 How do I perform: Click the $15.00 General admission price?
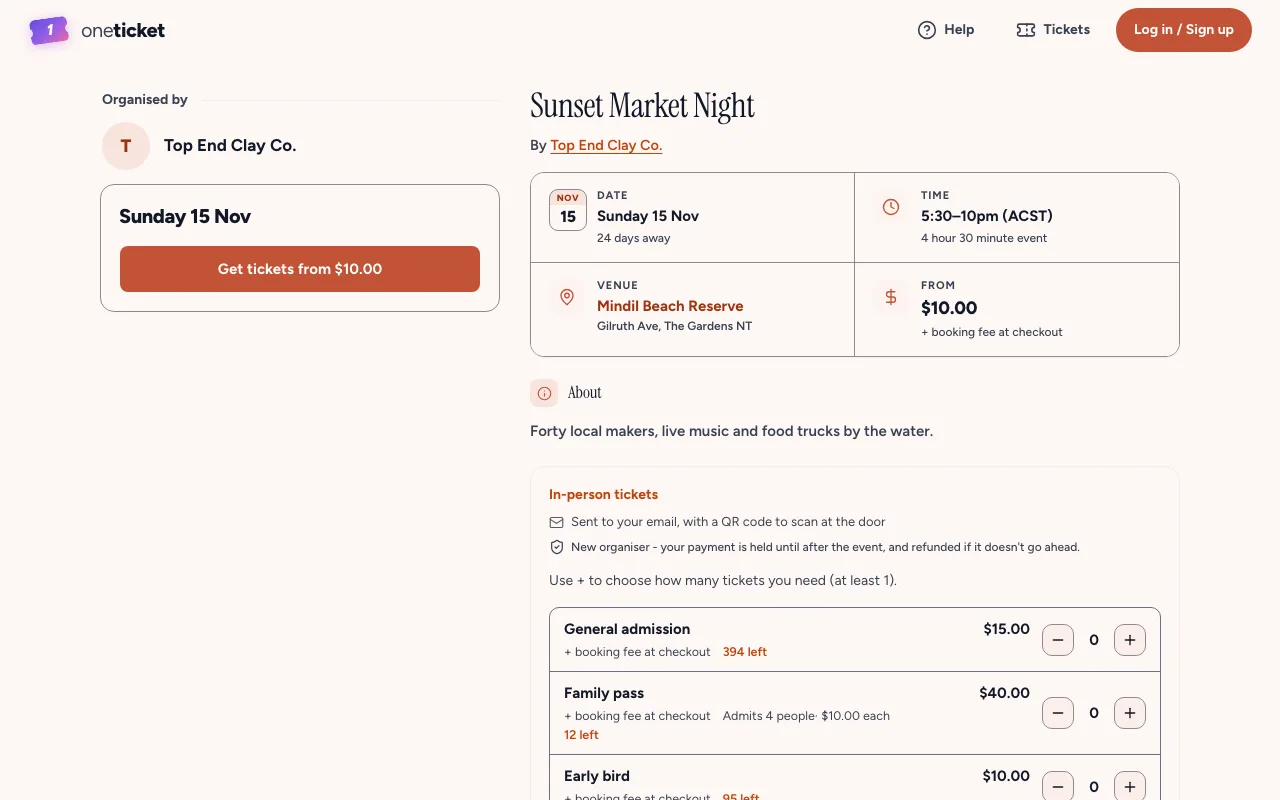pyautogui.click(x=1006, y=629)
